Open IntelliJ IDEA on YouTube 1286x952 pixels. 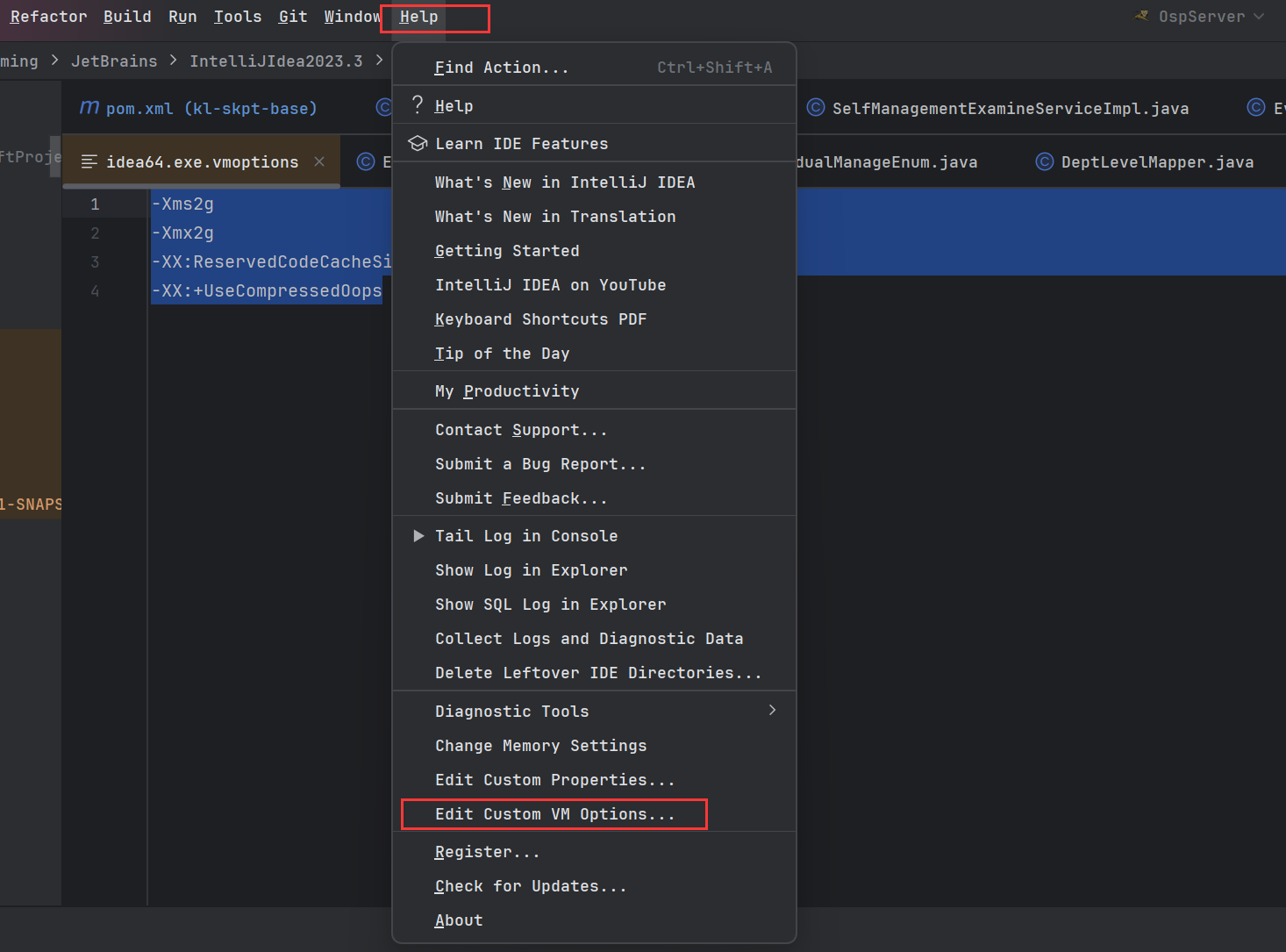[x=594, y=285]
